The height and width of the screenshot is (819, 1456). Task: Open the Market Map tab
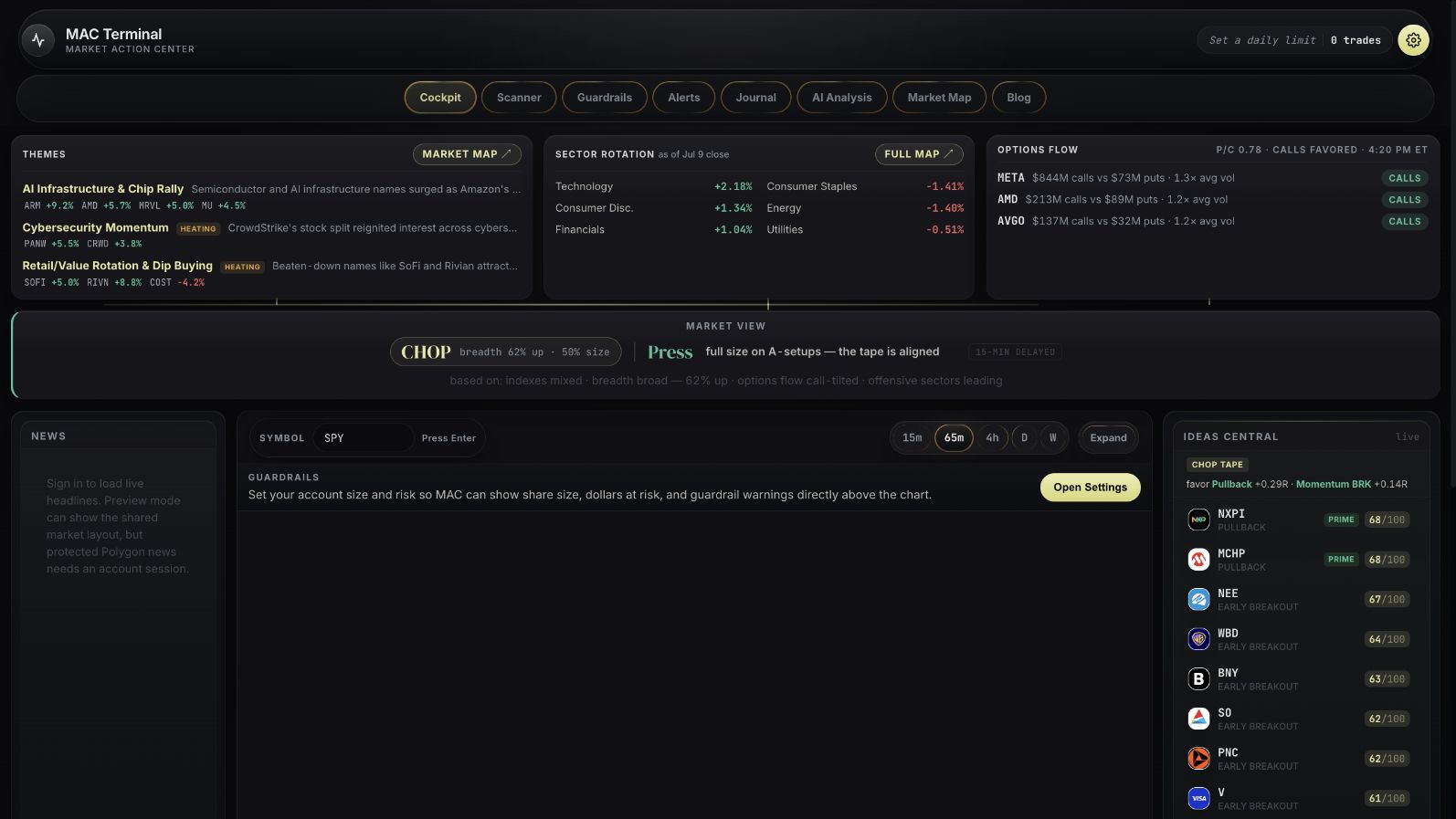tap(939, 98)
